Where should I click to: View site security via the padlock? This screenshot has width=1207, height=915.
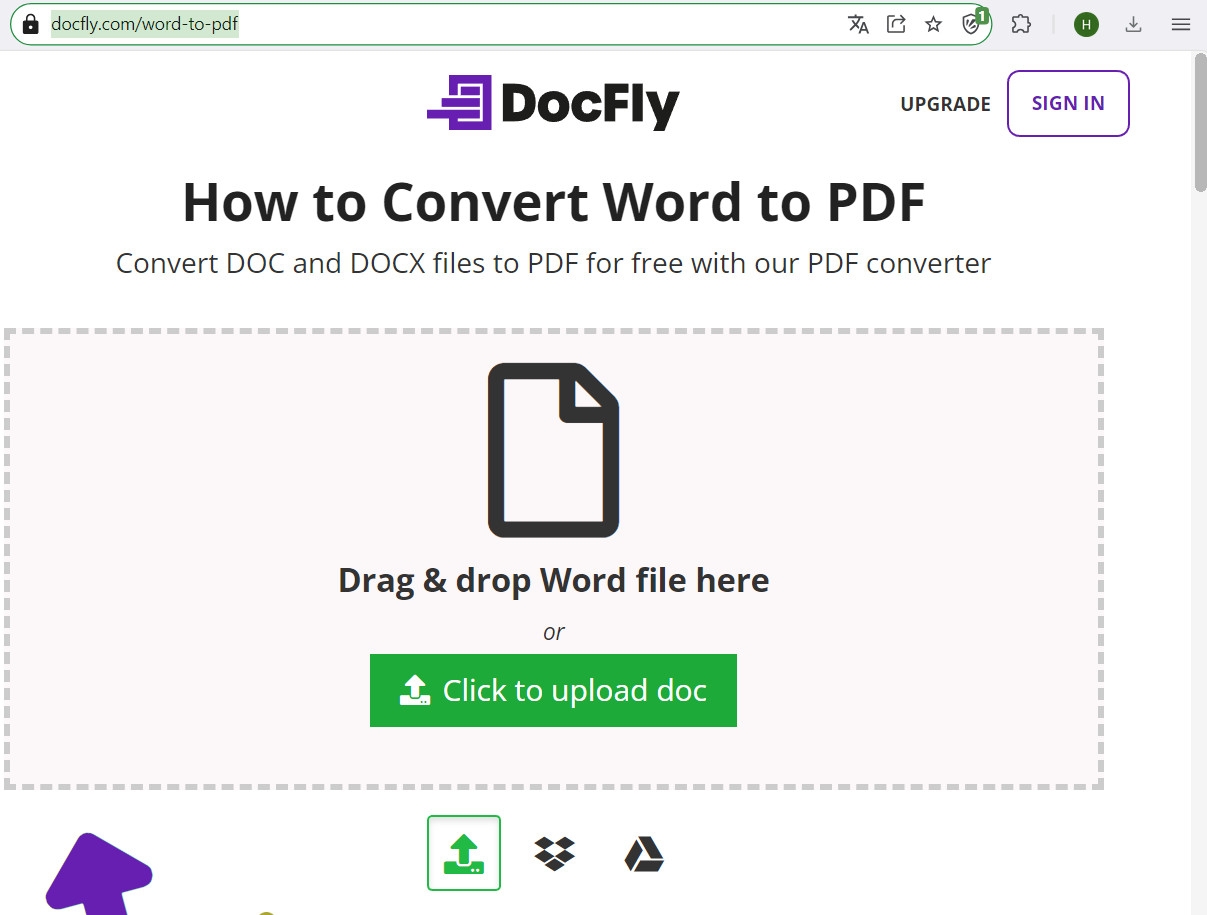[x=31, y=22]
